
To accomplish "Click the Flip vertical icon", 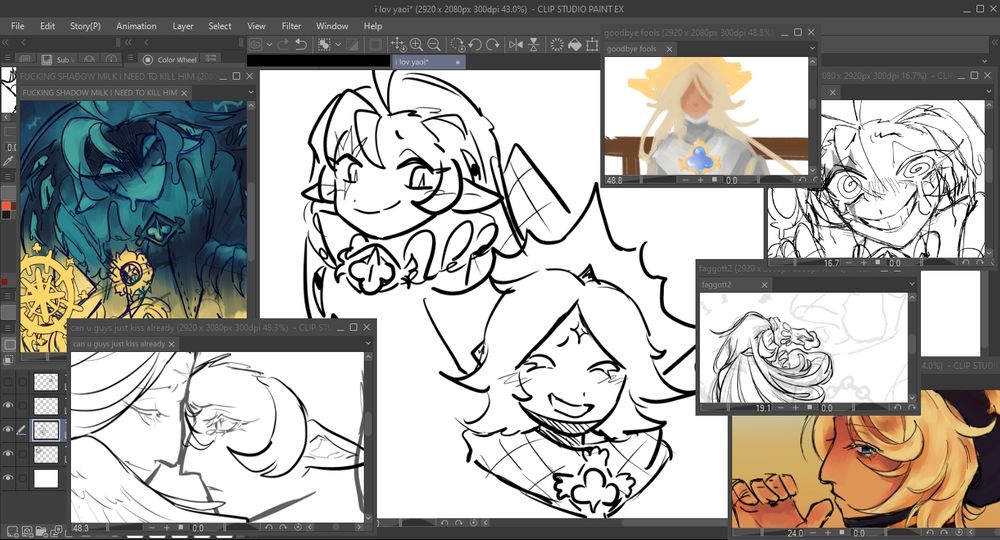I will click(x=534, y=44).
